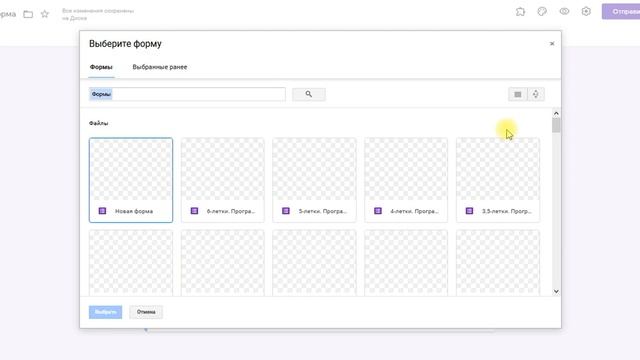Image resolution: width=640 pixels, height=360 pixels.
Task: Star the form with star icon
Action: tap(45, 14)
